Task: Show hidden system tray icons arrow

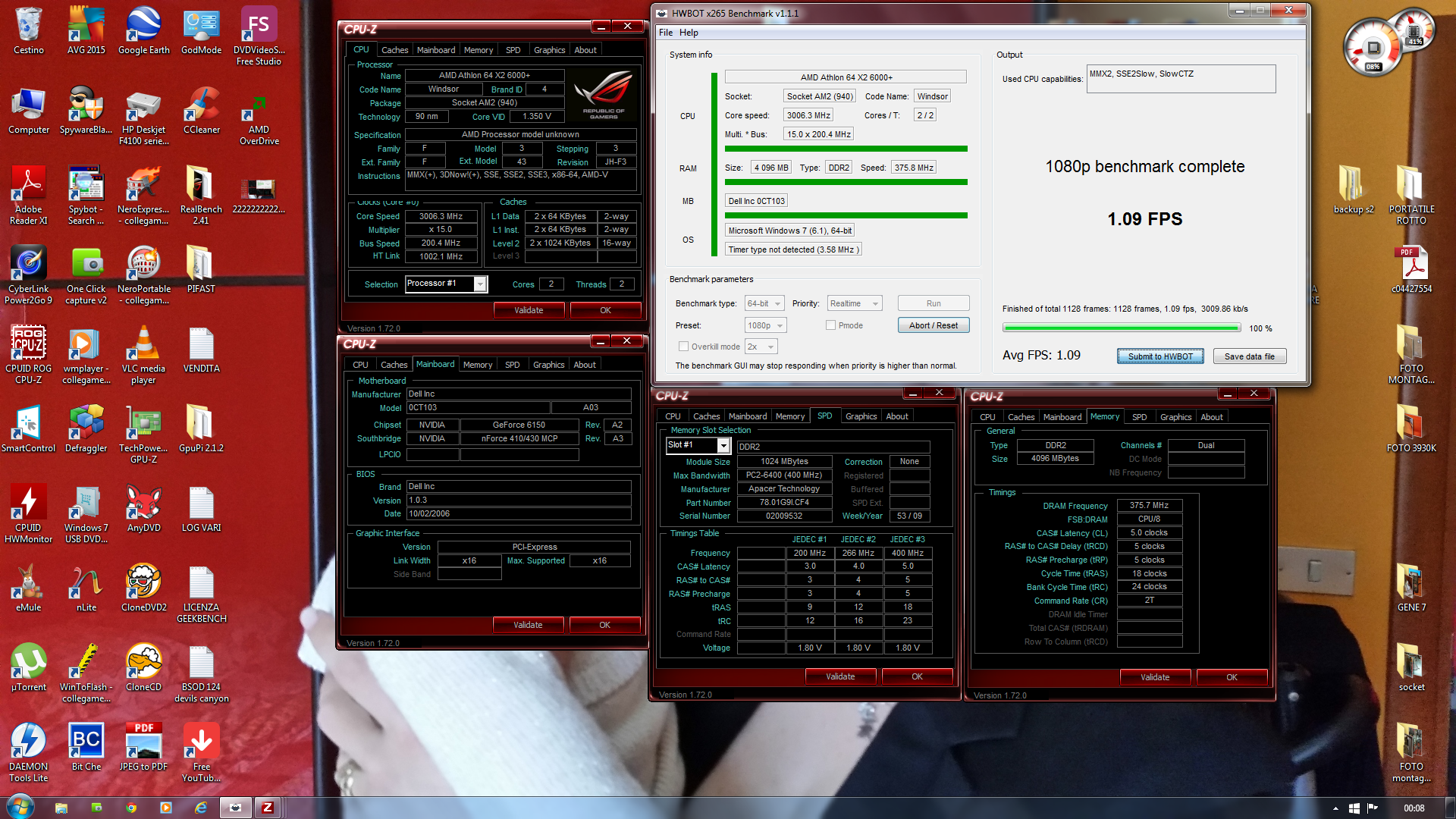Action: click(1335, 808)
